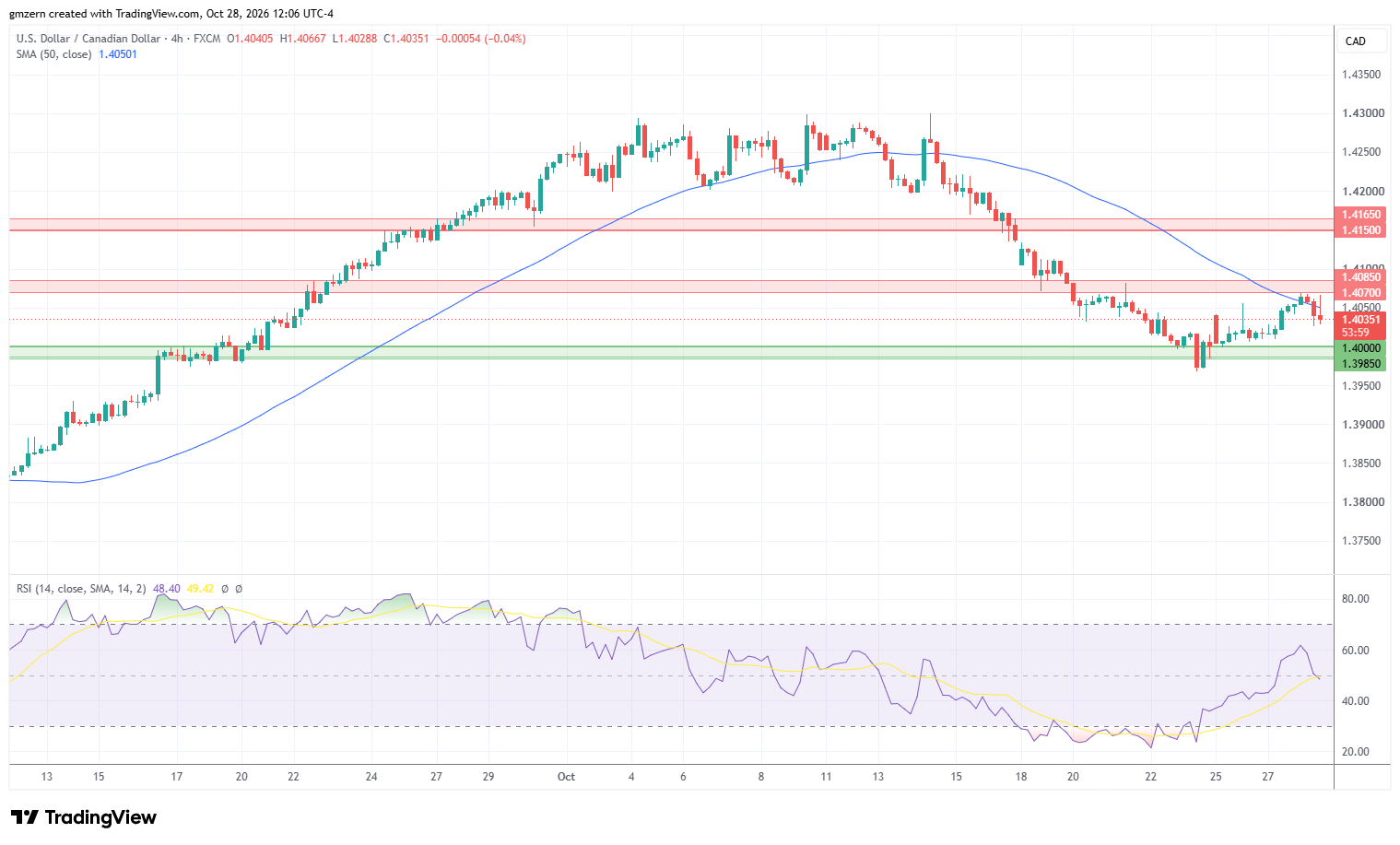Click the 1.40850 red price tag
Screen dimensions: 1400x845
tap(1360, 277)
